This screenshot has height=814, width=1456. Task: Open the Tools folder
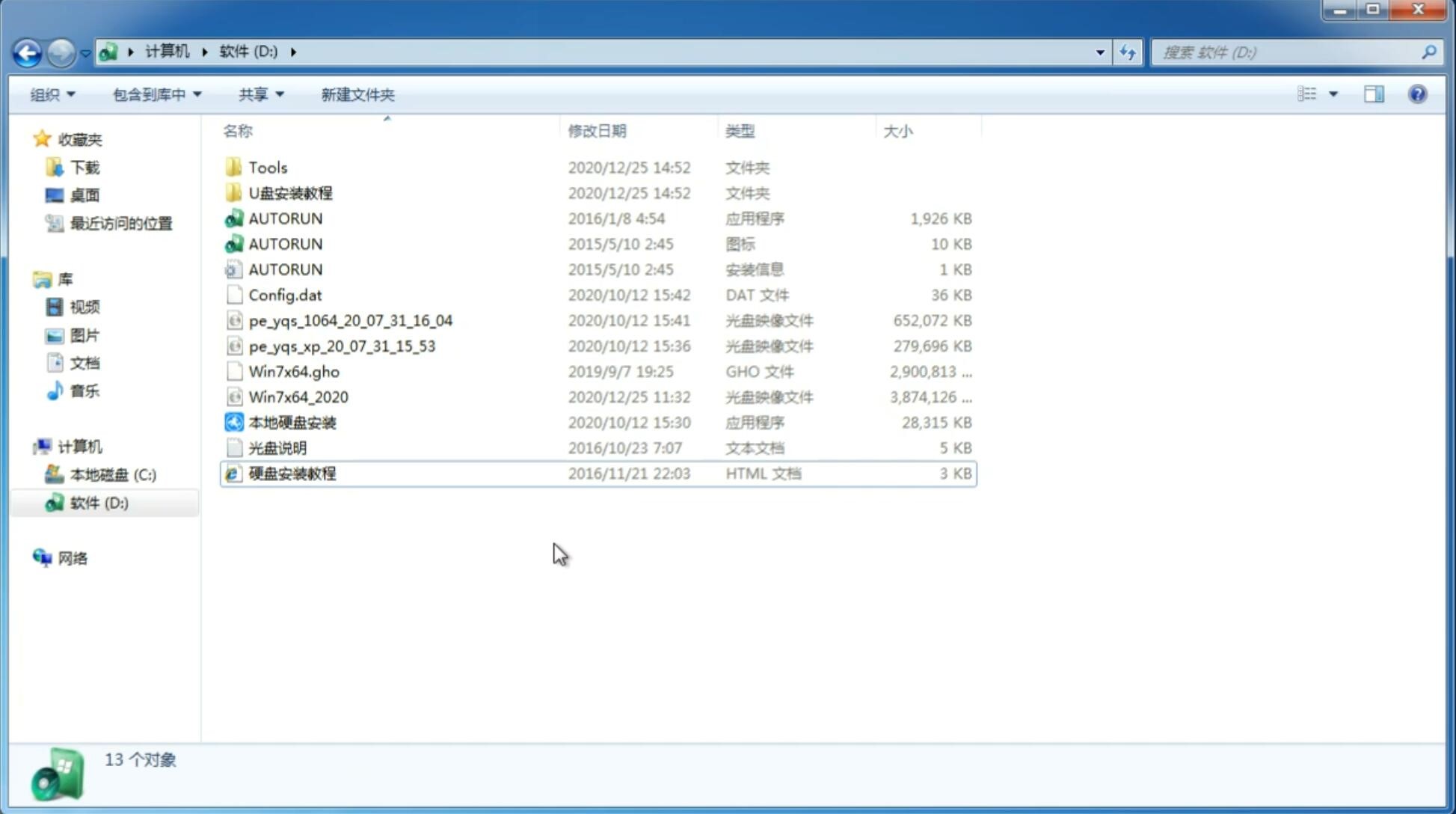(x=267, y=167)
